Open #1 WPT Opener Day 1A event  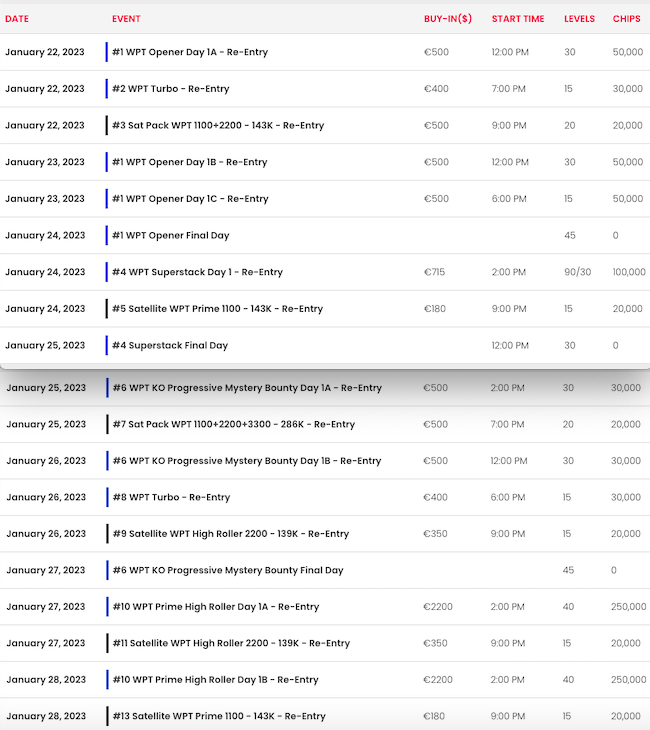click(x=190, y=52)
